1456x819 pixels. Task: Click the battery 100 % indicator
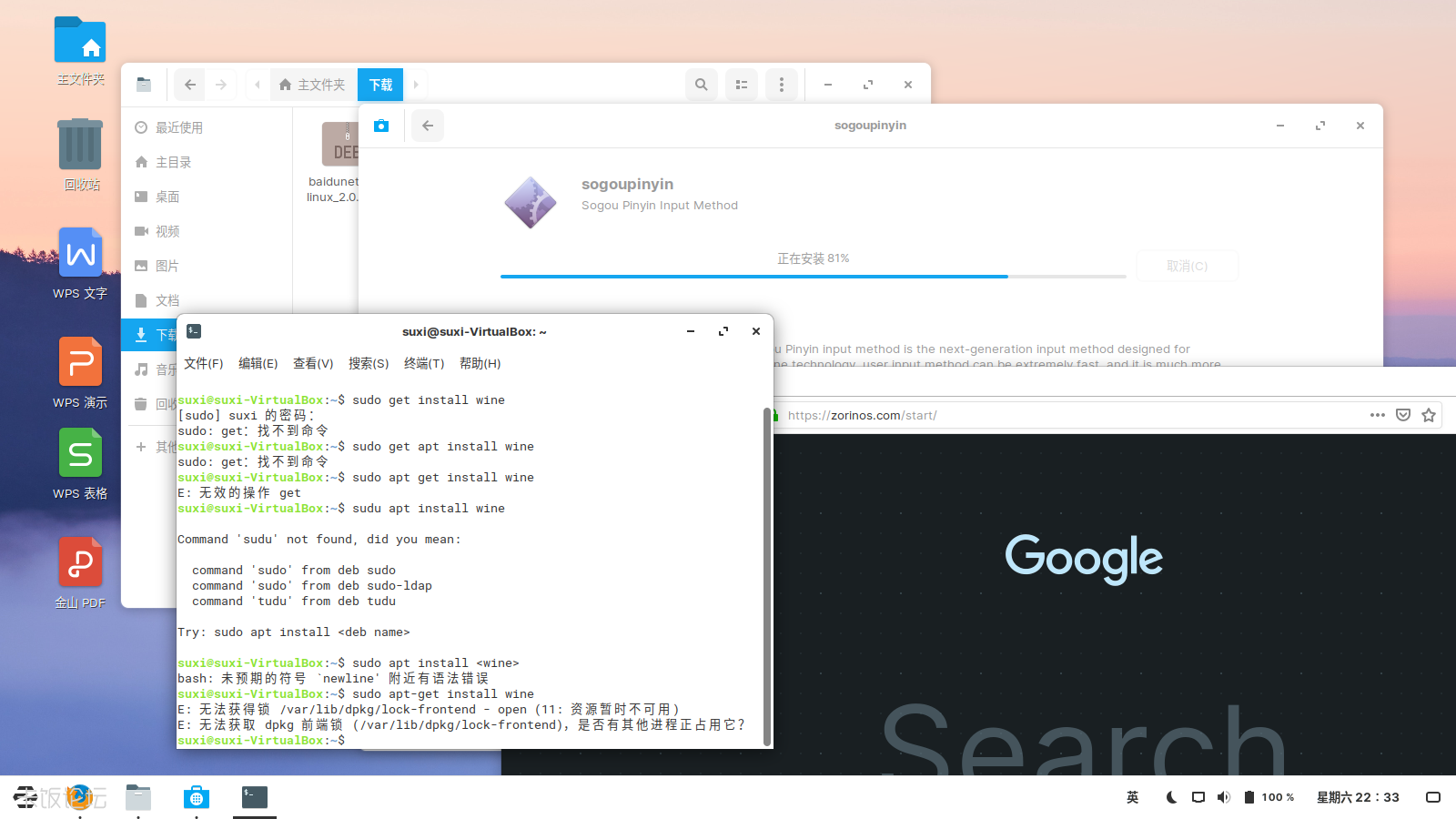coord(1269,797)
